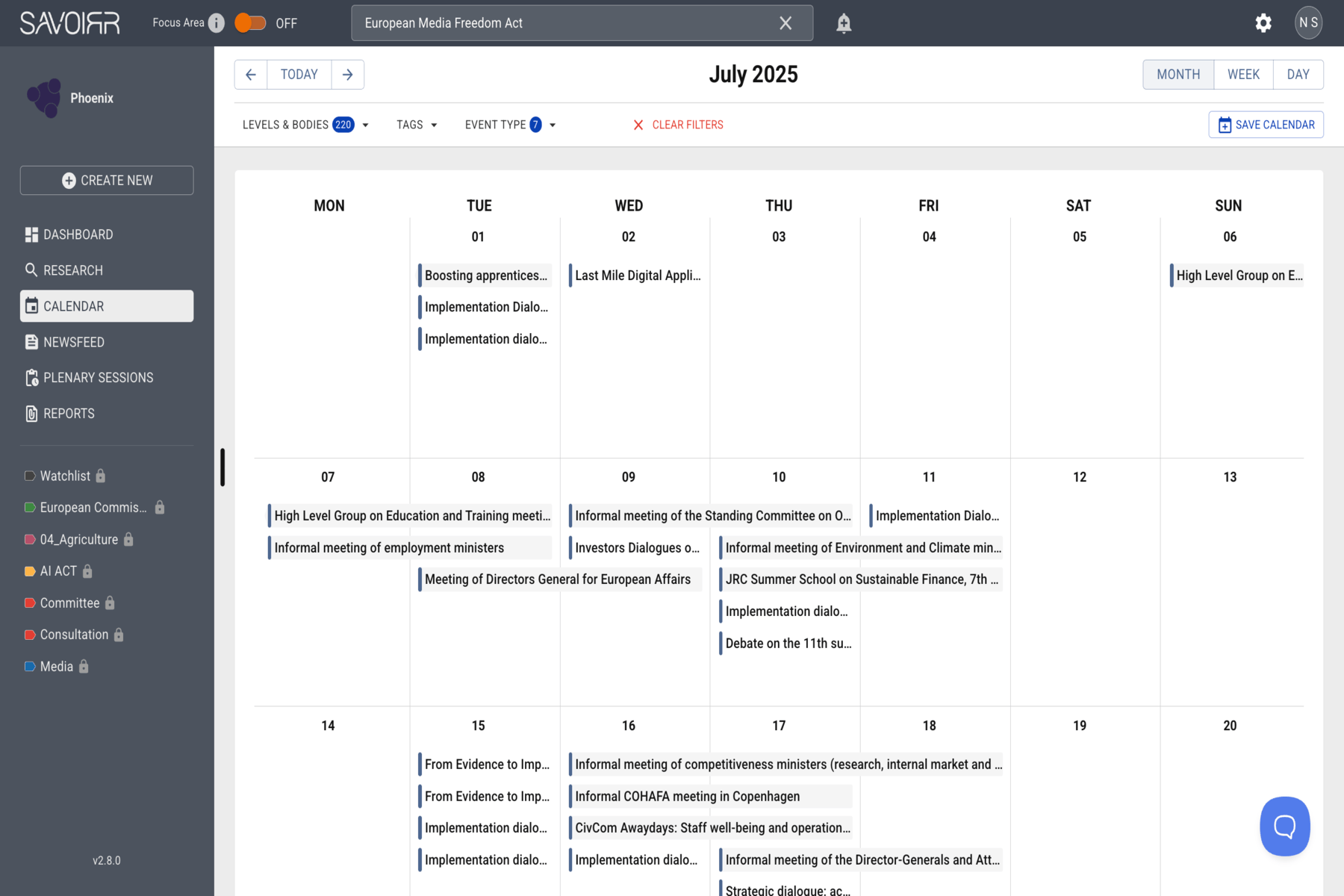Viewport: 1344px width, 896px height.
Task: Open Reports in the sidebar
Action: click(x=107, y=414)
